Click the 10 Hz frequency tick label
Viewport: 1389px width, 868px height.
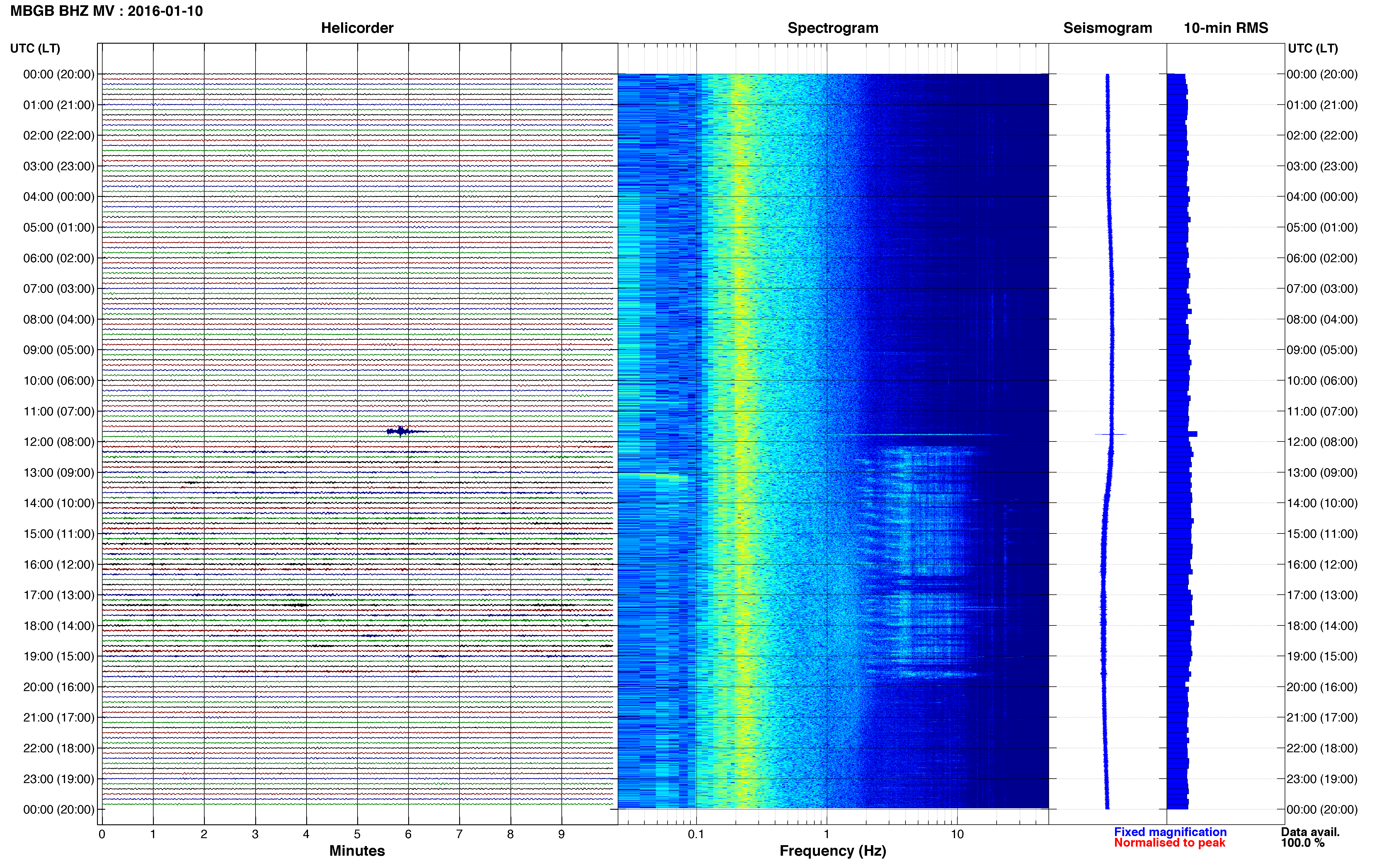click(x=957, y=834)
